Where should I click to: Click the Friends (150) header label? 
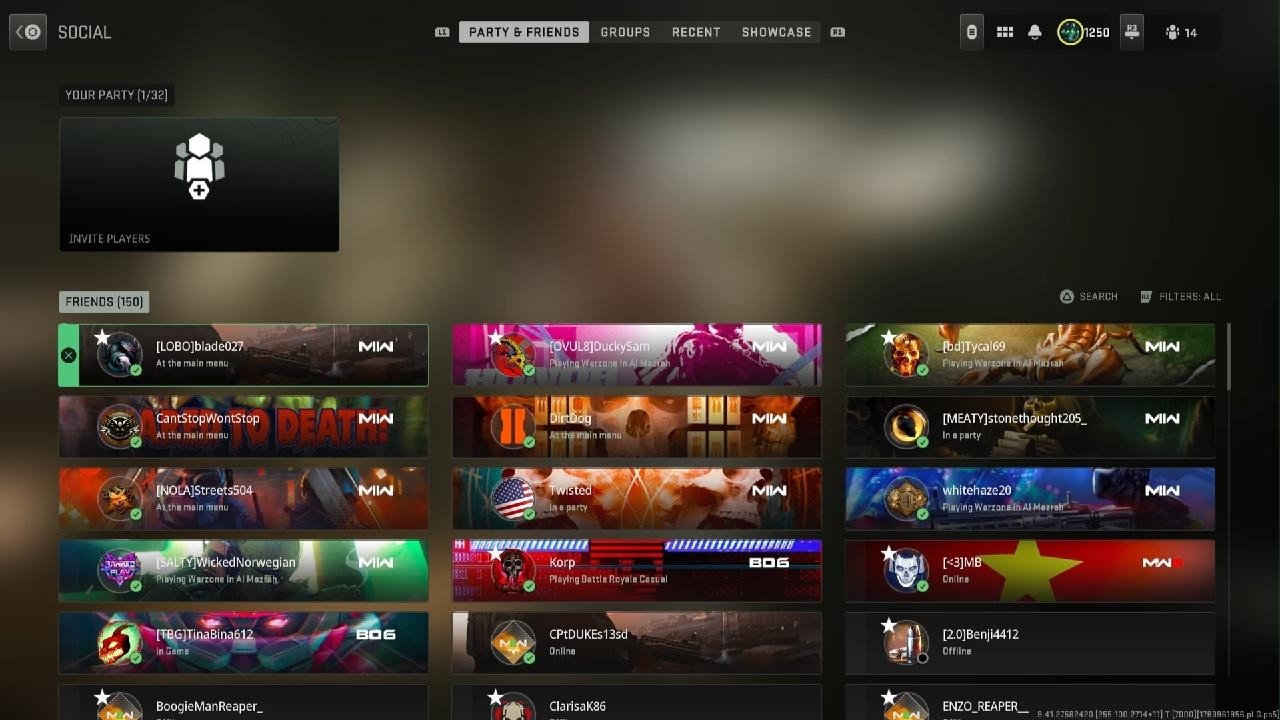(x=104, y=302)
